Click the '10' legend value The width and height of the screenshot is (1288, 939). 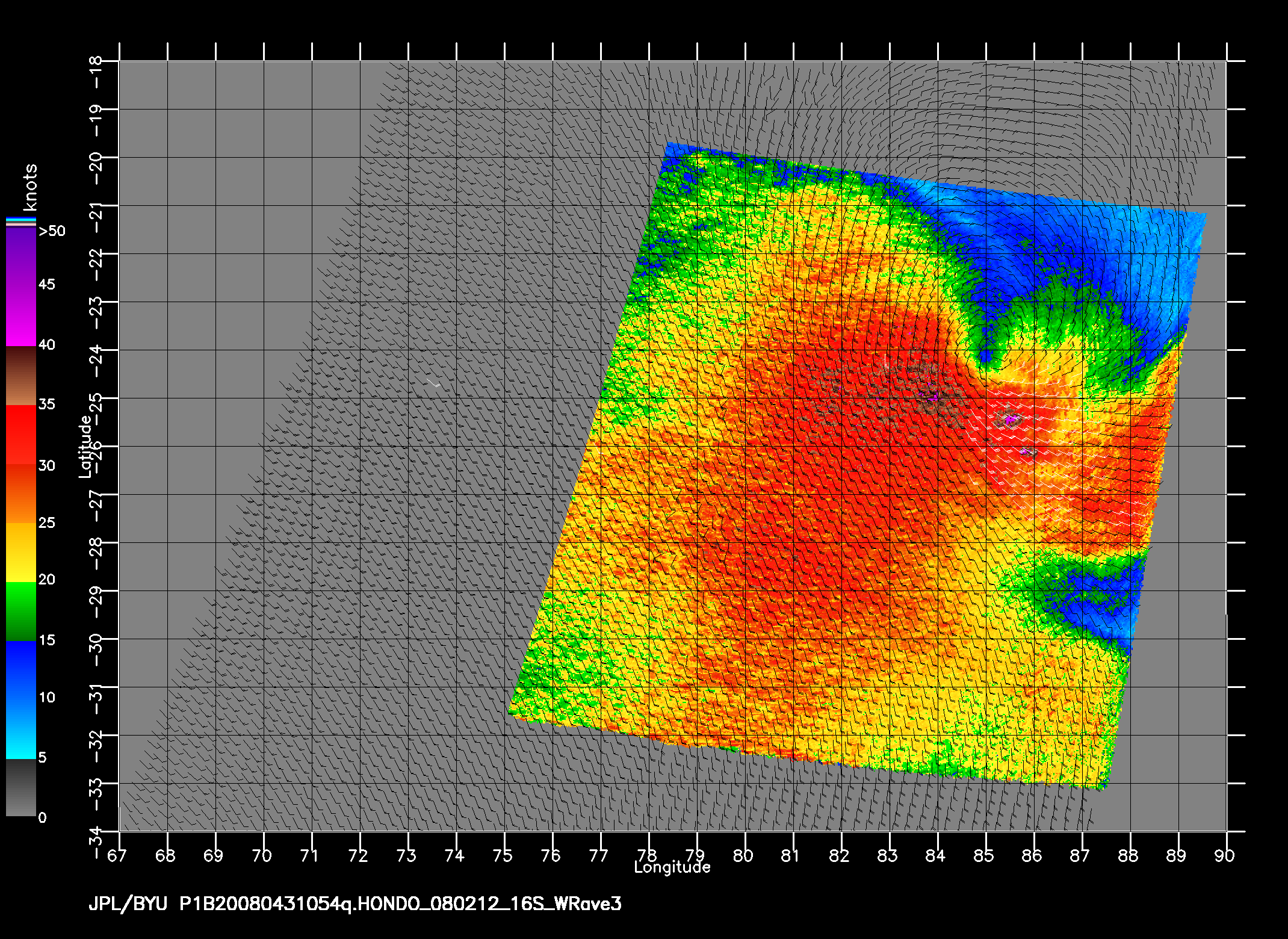coord(47,698)
